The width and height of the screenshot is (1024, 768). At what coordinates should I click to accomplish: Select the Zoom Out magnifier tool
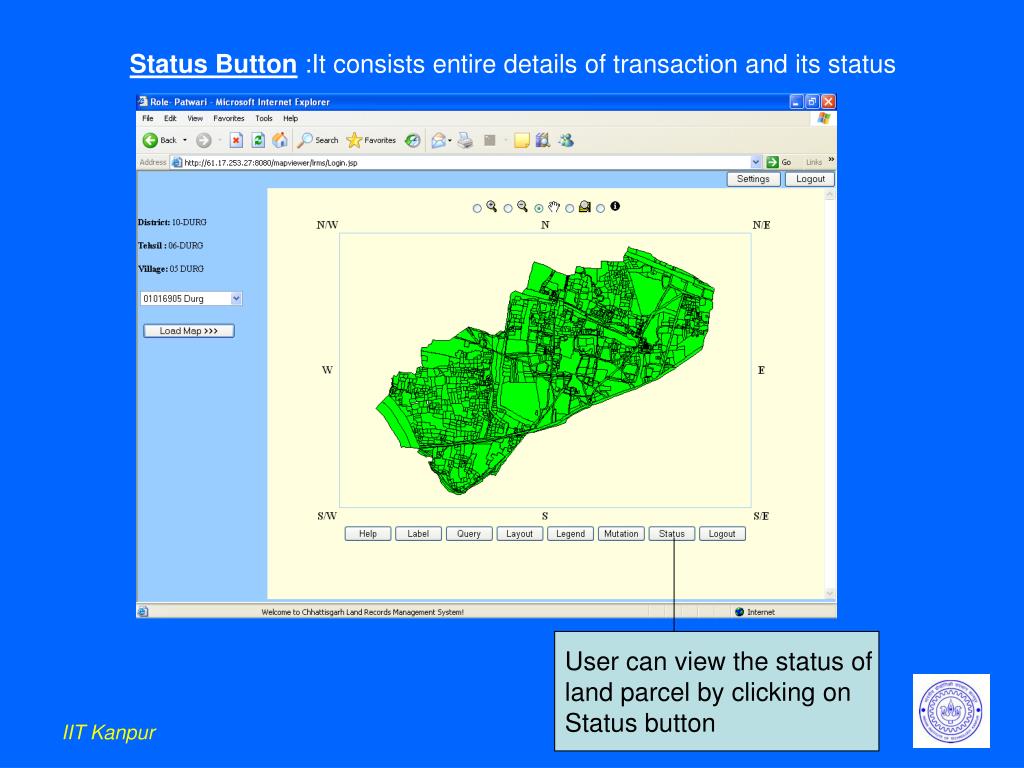[x=522, y=207]
